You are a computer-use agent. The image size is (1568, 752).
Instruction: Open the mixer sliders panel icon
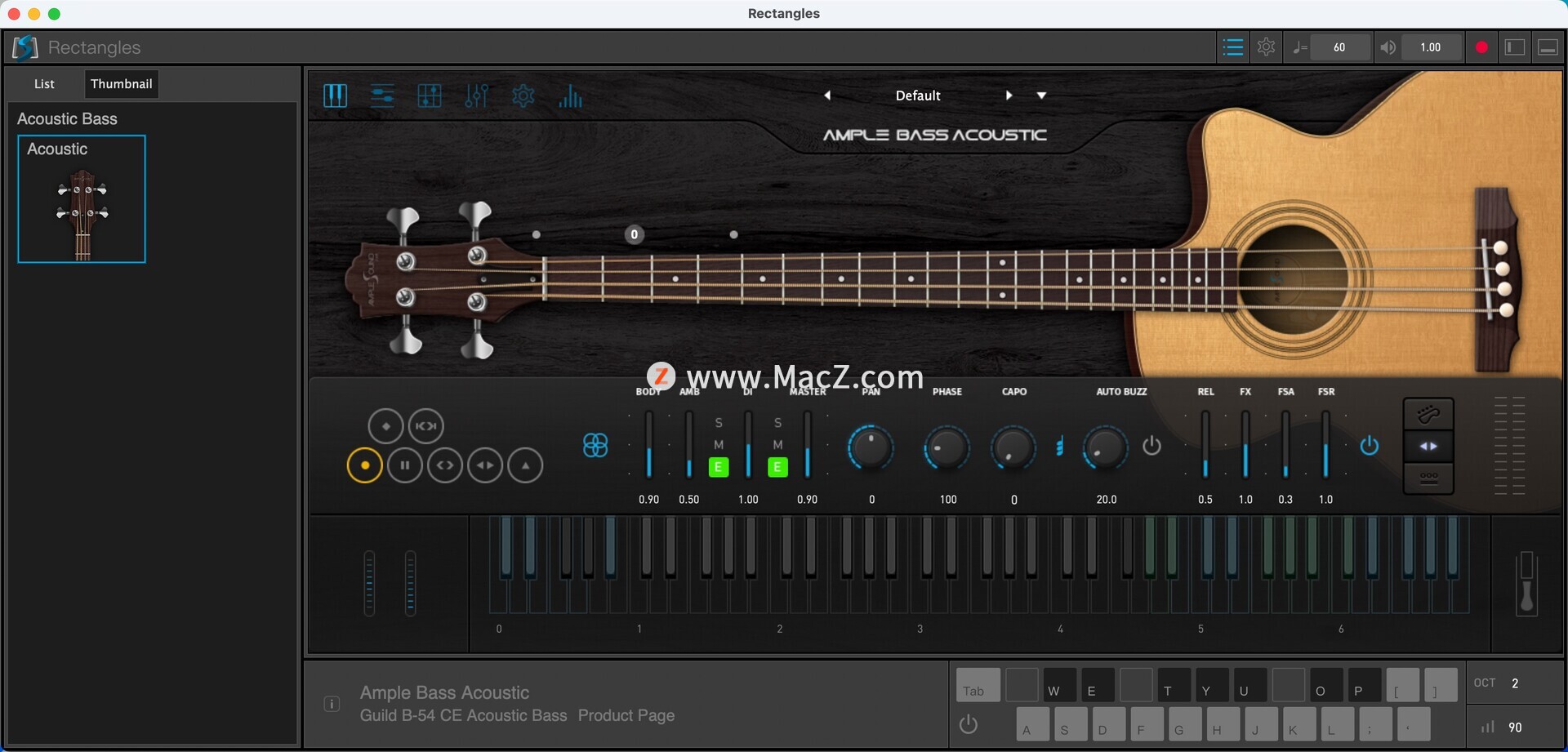point(476,96)
